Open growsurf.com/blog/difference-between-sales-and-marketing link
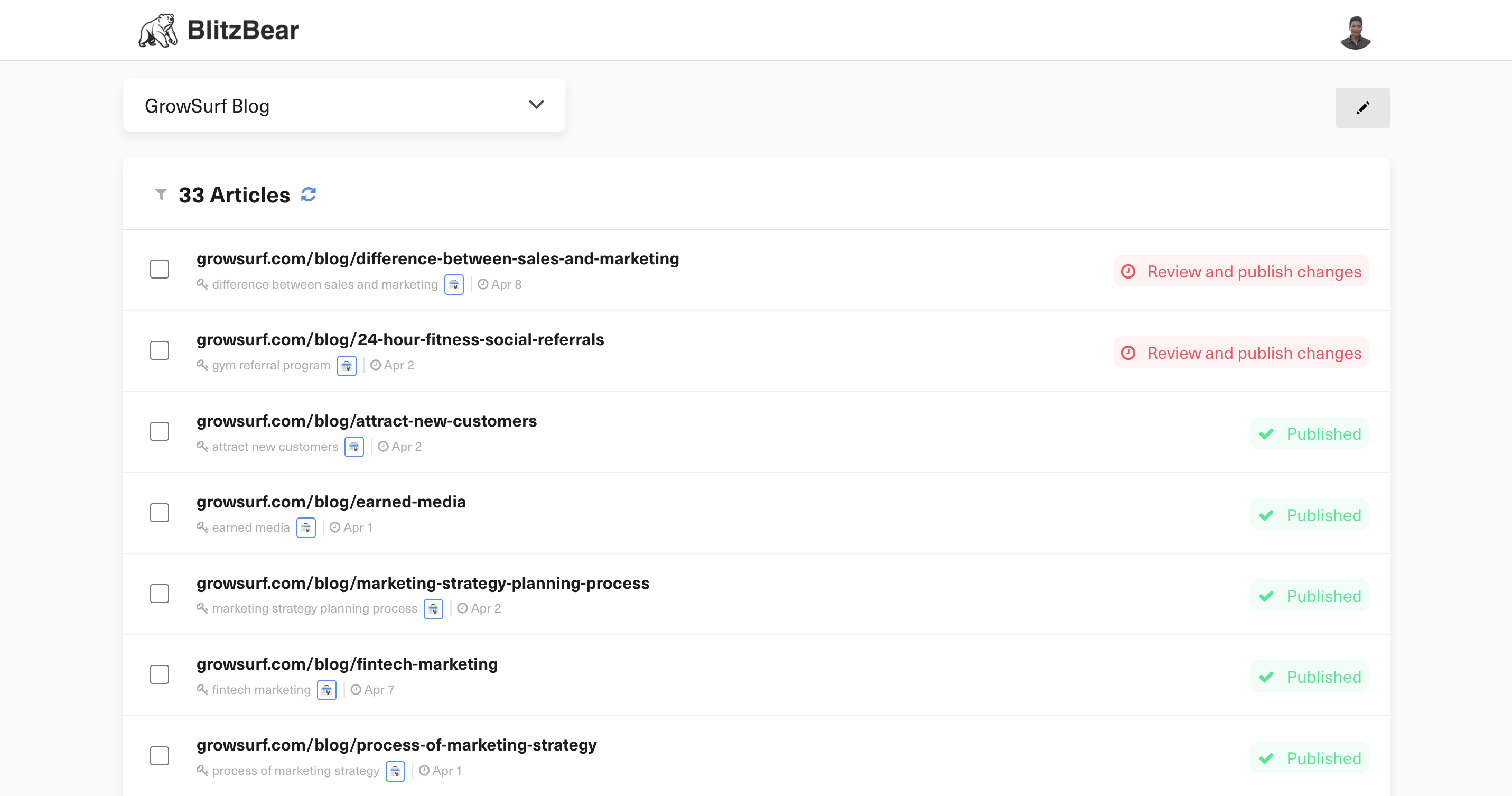The image size is (1512, 796). [438, 259]
